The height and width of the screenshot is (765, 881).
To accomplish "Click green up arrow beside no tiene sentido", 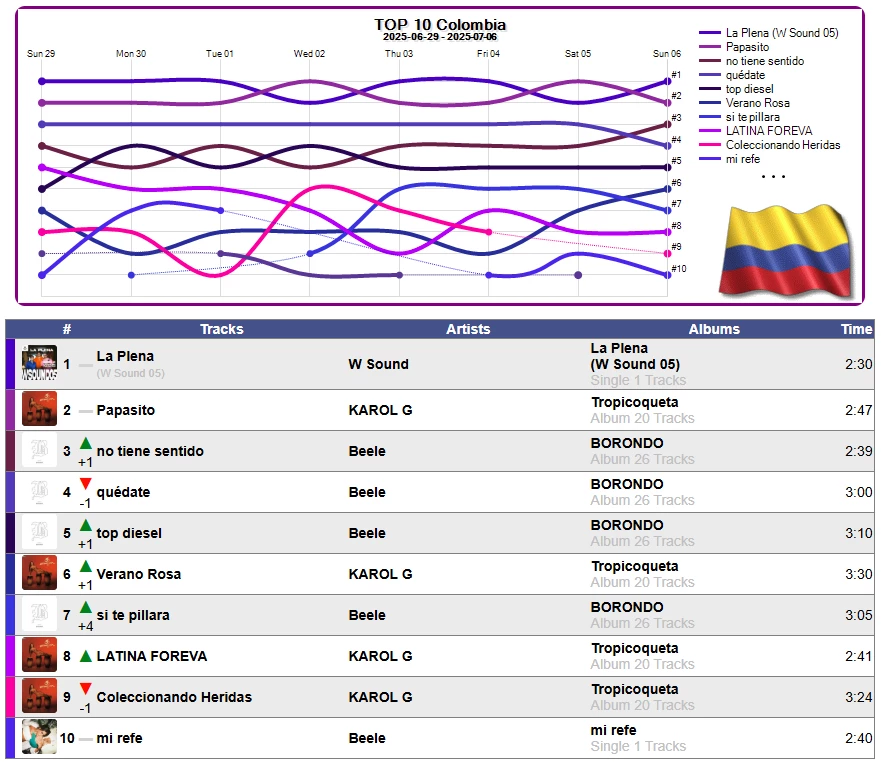I will [x=85, y=444].
